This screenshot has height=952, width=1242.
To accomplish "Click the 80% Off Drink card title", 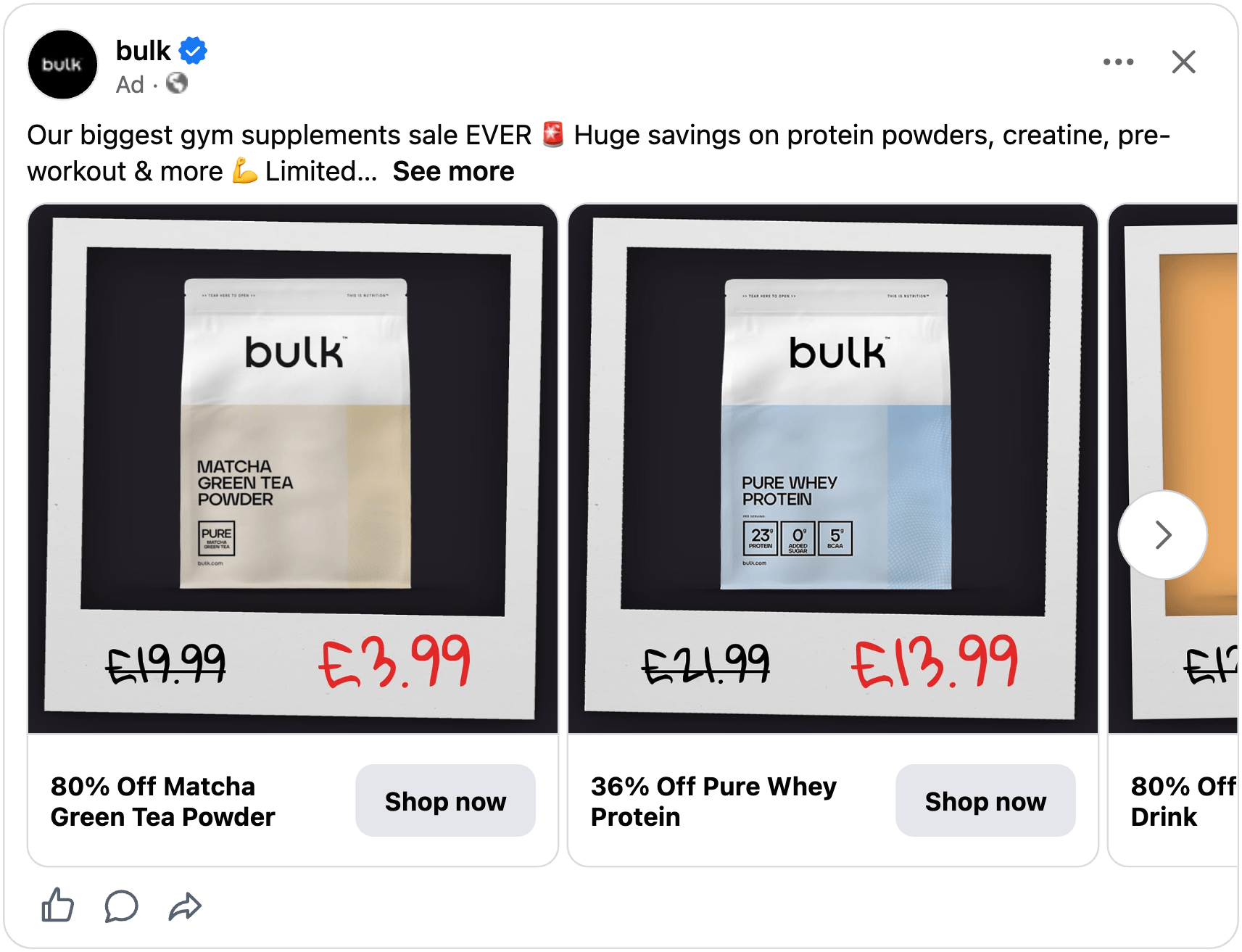I will [1183, 801].
